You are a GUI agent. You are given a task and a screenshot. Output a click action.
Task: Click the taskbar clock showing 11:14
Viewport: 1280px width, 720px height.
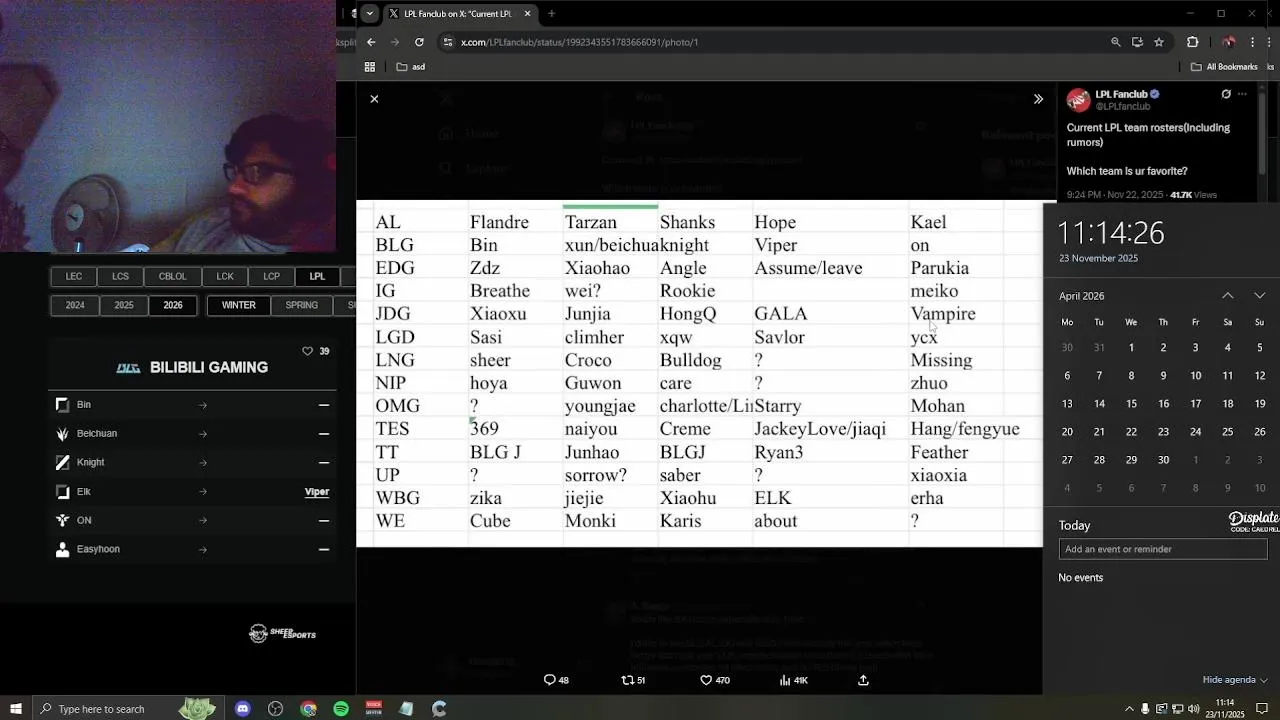(1225, 709)
